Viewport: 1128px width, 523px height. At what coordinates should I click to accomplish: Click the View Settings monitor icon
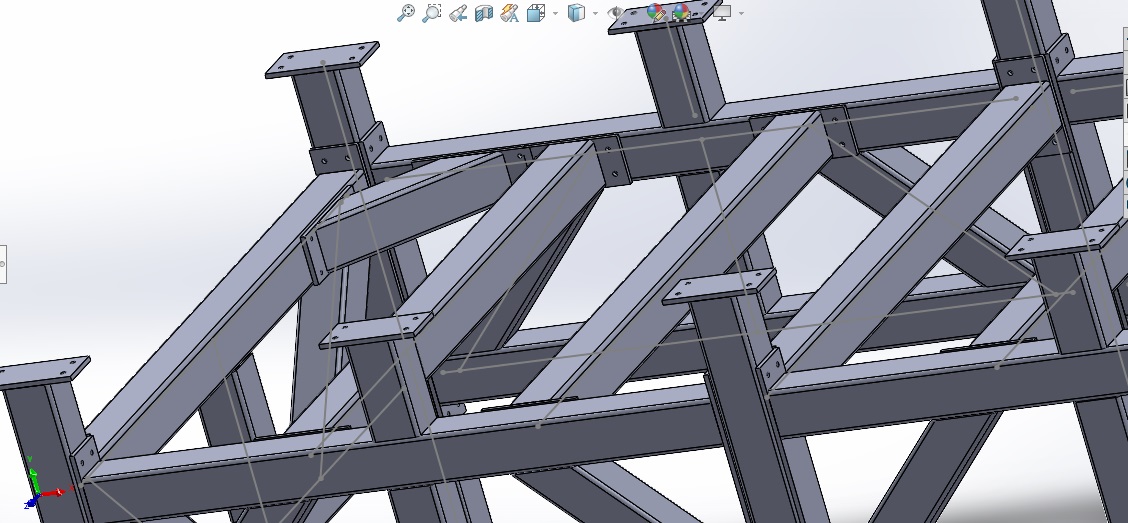[x=721, y=12]
